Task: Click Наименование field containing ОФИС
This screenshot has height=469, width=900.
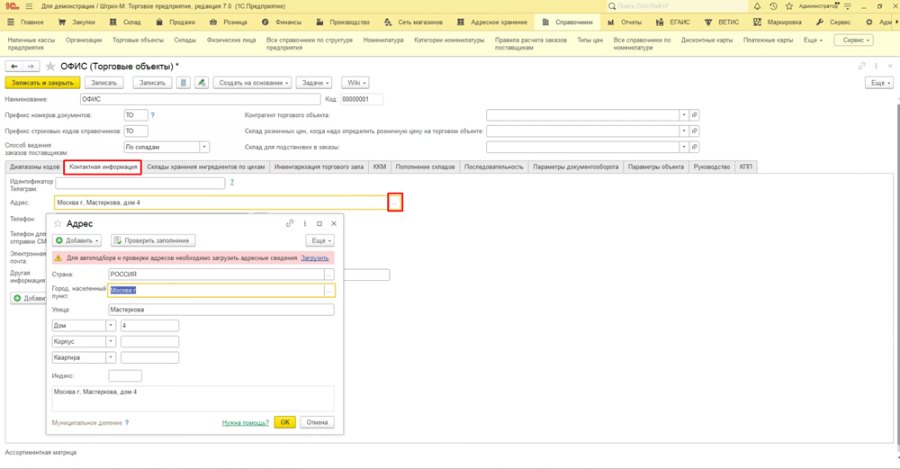Action: point(200,99)
